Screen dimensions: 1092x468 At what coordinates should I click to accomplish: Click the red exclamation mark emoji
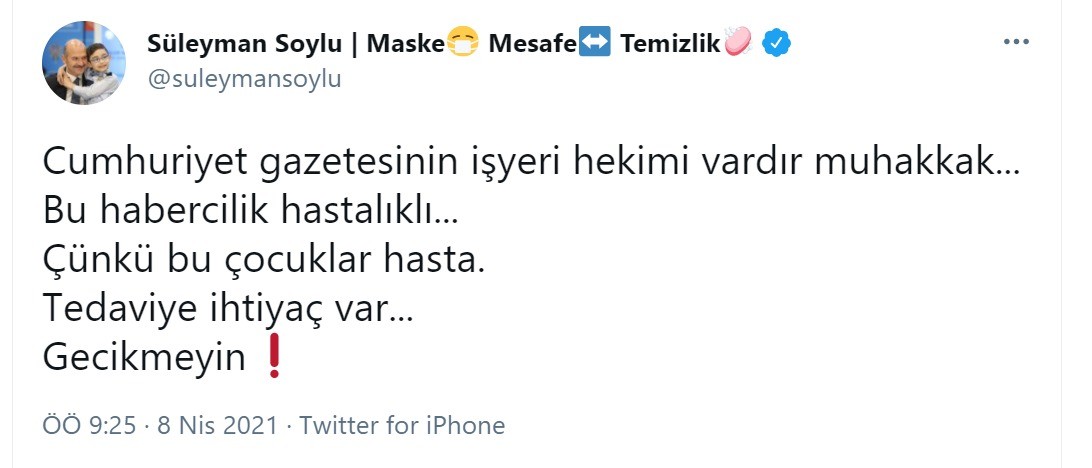[x=272, y=358]
